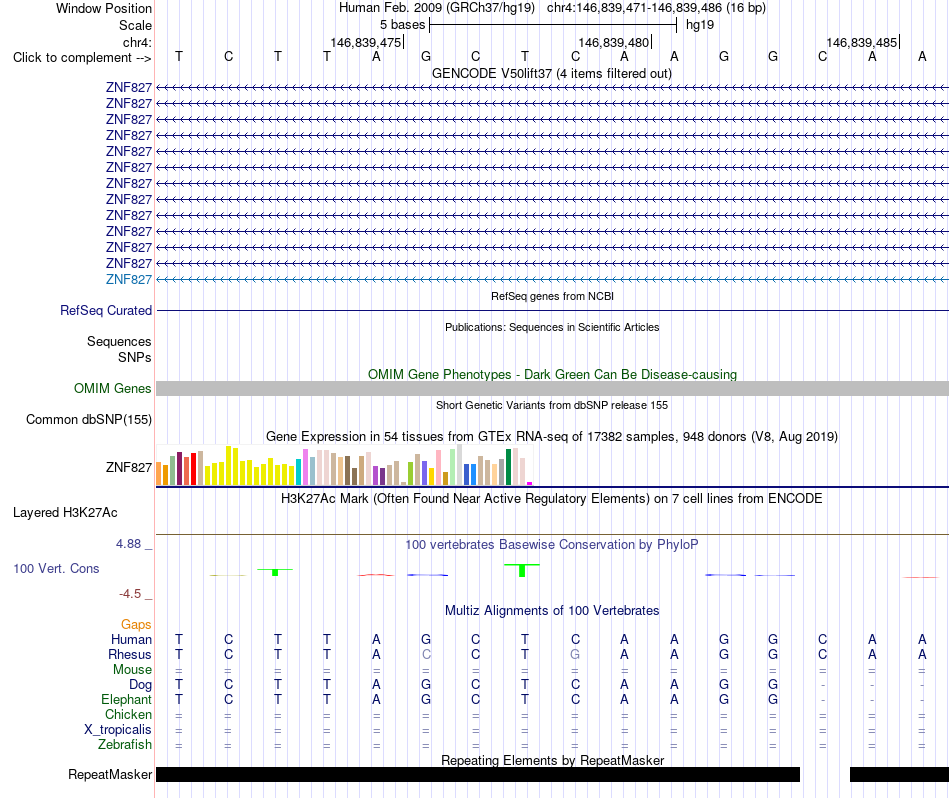This screenshot has height=798, width=950.
Task: Click the gray mismatch G in Rhesus row
Action: click(x=575, y=654)
